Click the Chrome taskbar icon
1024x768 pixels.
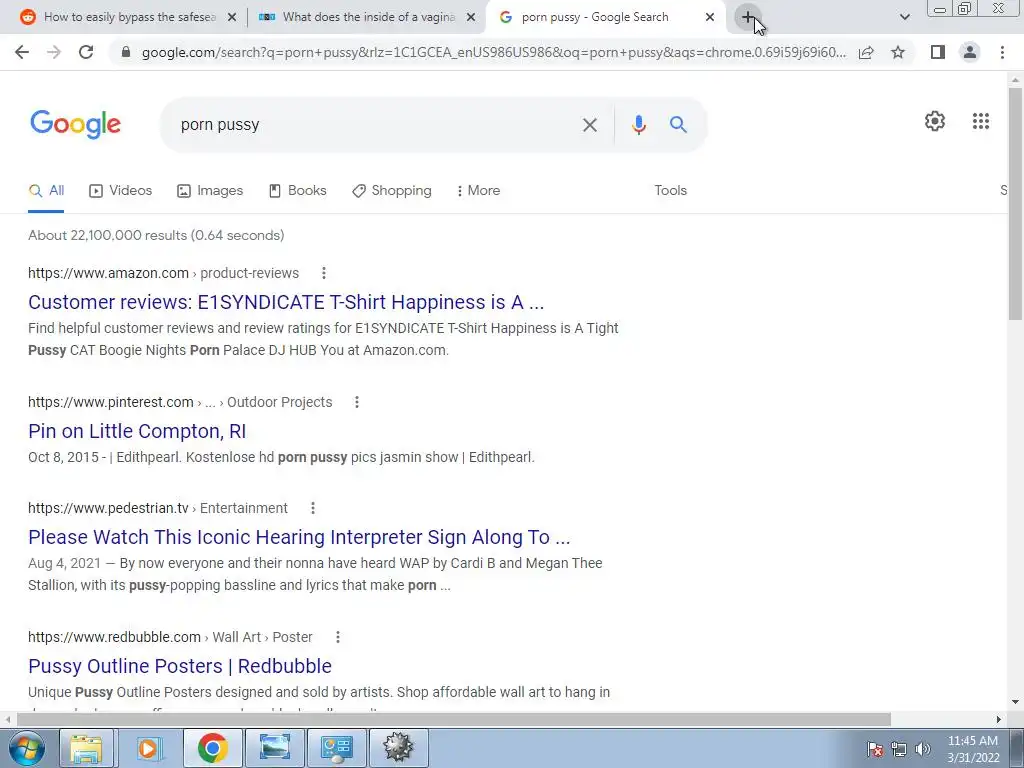(x=212, y=748)
